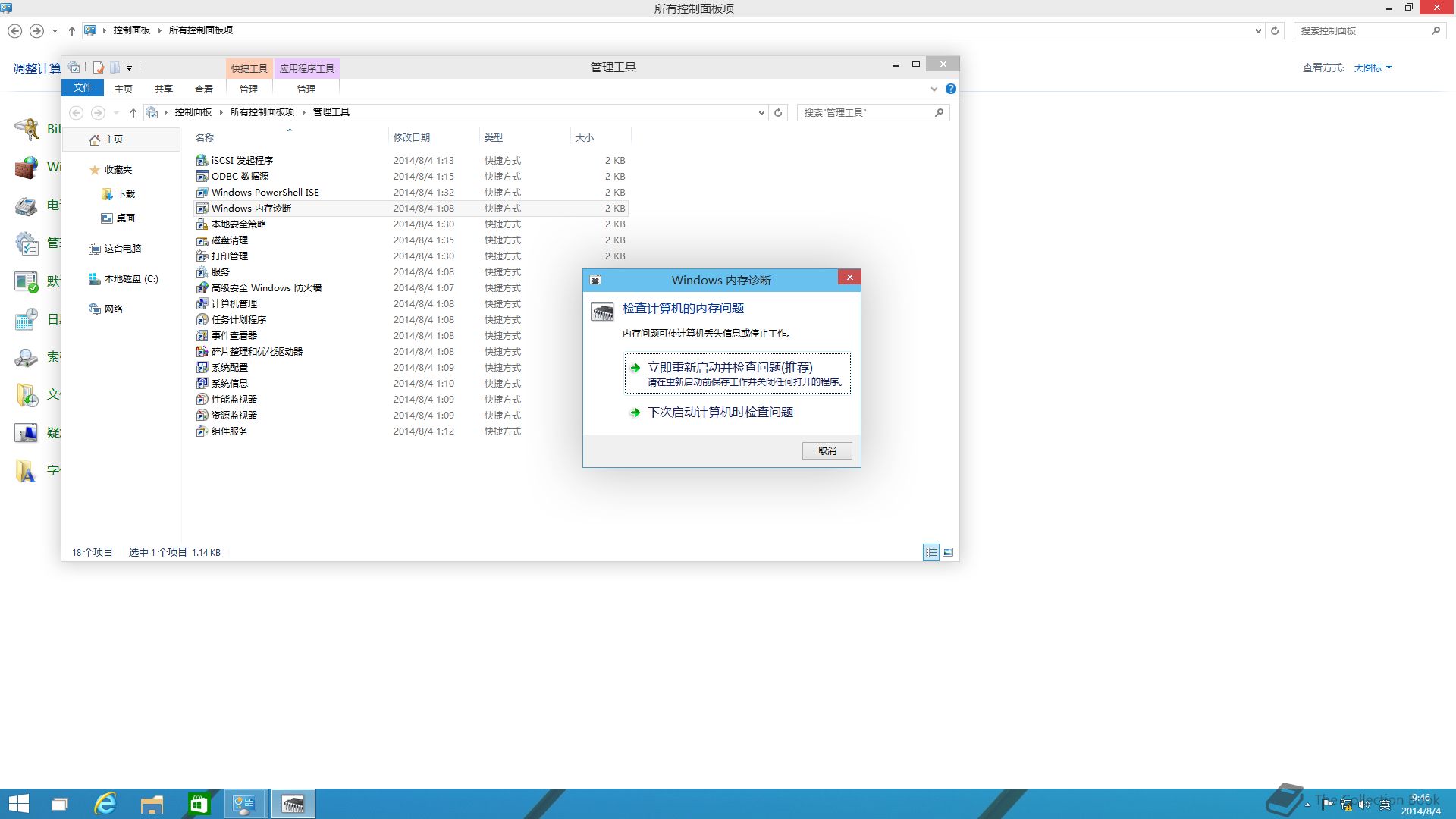Click Windows Start button on taskbar
The width and height of the screenshot is (1456, 819).
tap(18, 804)
